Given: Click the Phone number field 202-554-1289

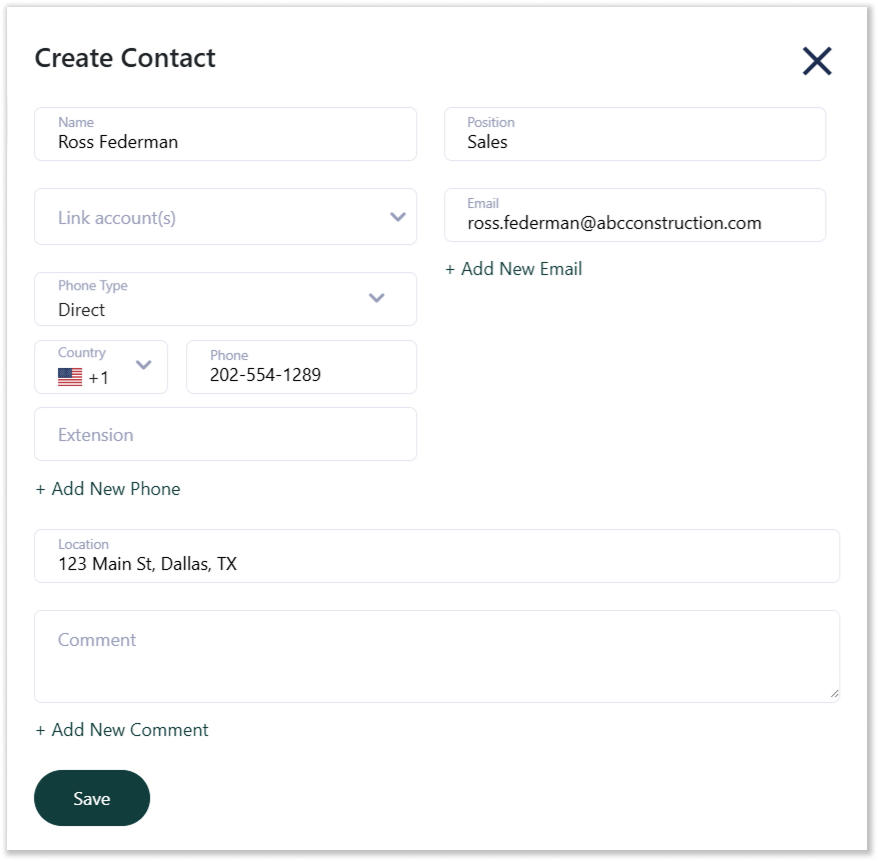Looking at the screenshot, I should pyautogui.click(x=301, y=367).
